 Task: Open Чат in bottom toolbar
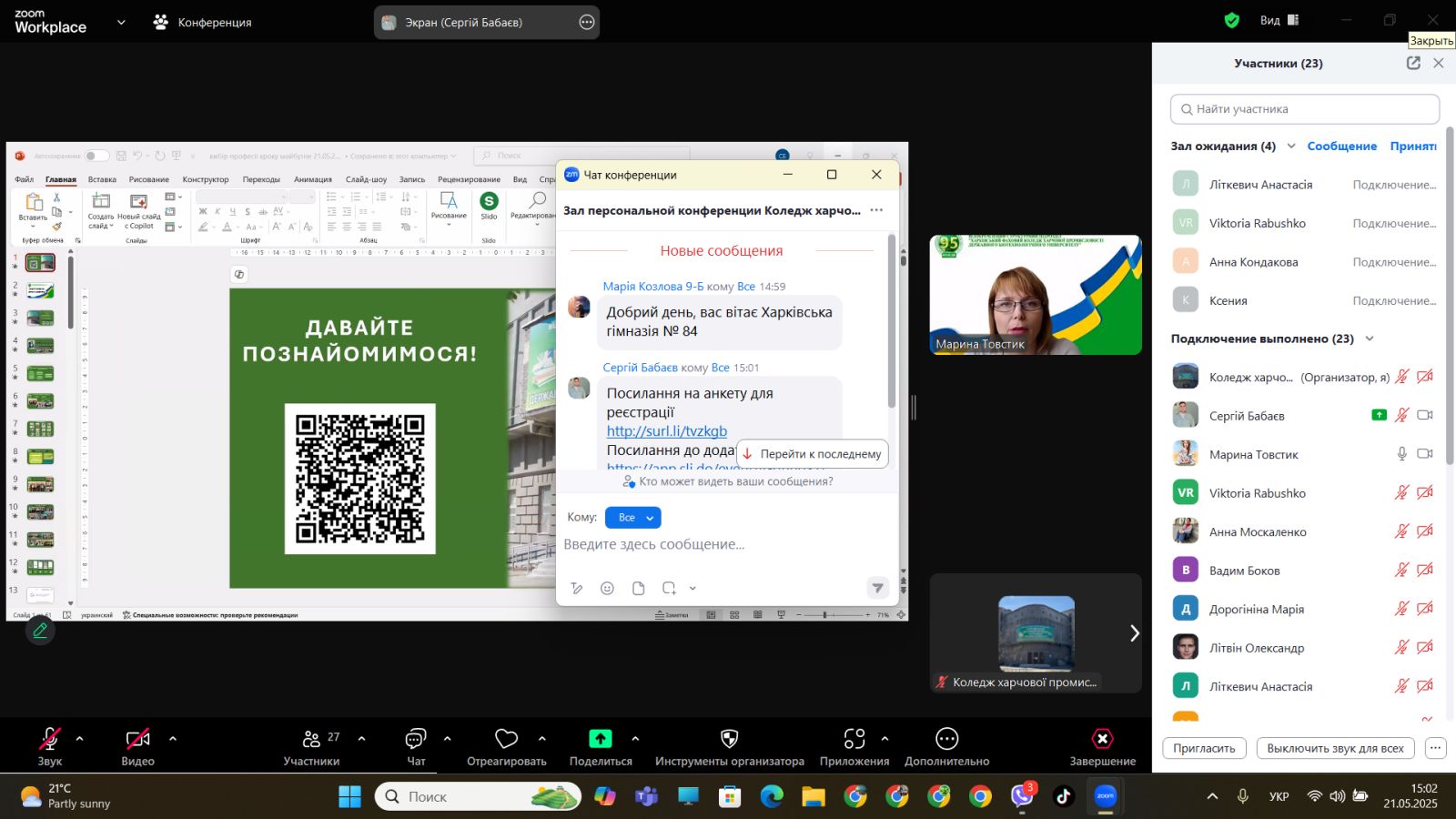point(416,746)
